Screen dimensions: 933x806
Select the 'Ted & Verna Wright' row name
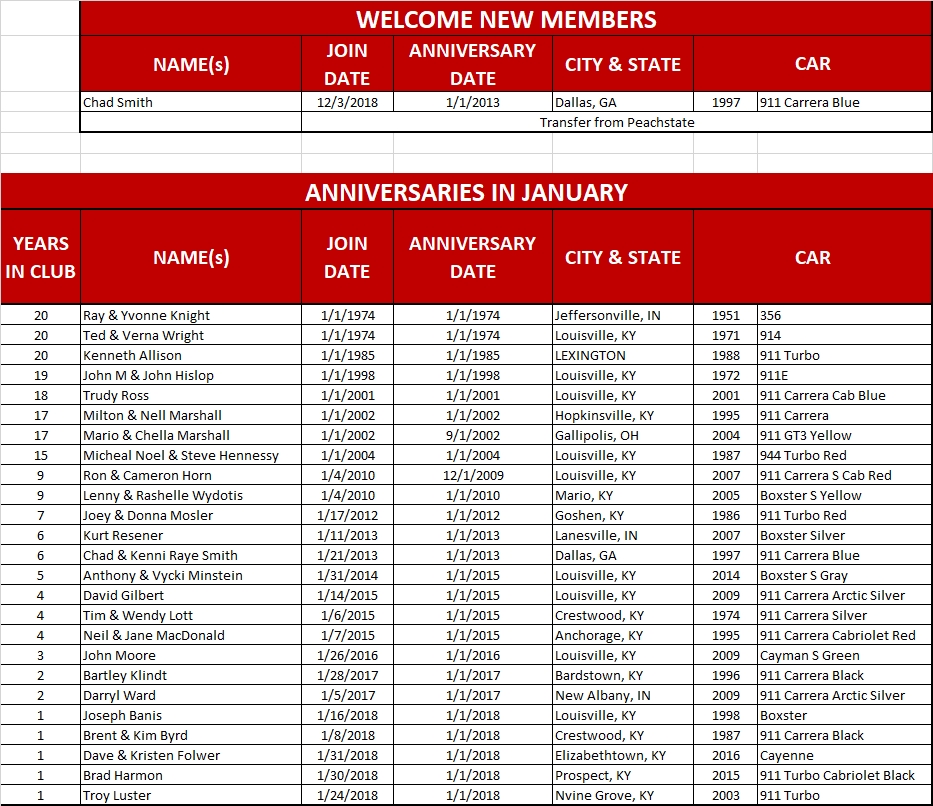point(191,335)
